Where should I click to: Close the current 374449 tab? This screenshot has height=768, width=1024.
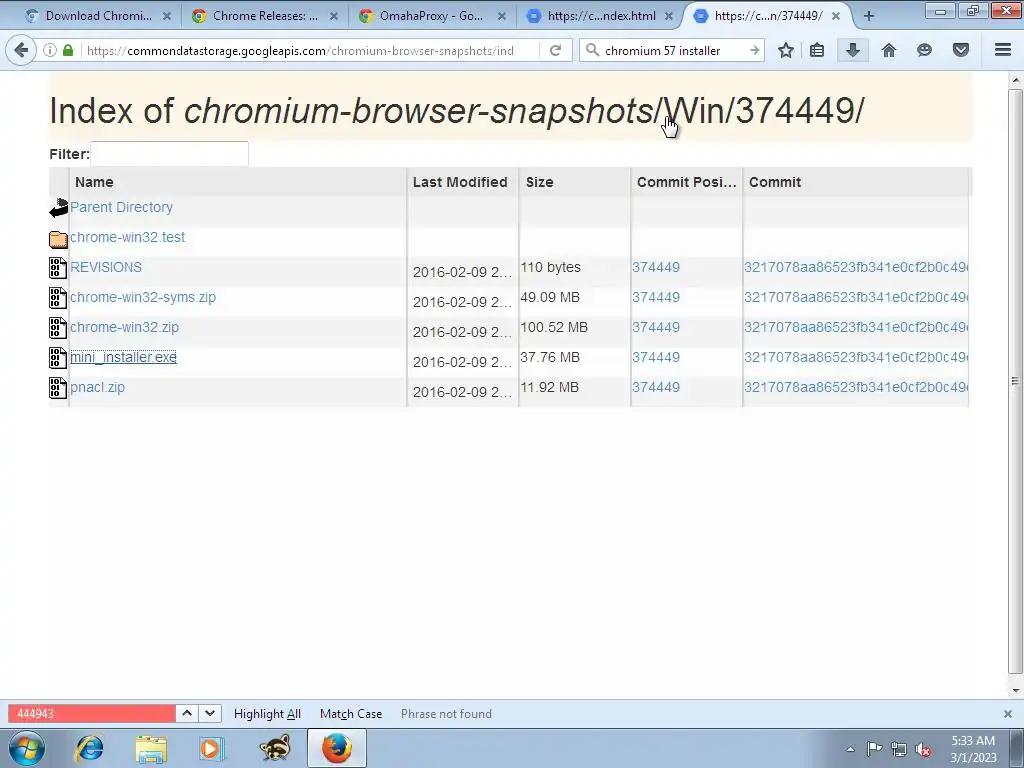tap(836, 16)
